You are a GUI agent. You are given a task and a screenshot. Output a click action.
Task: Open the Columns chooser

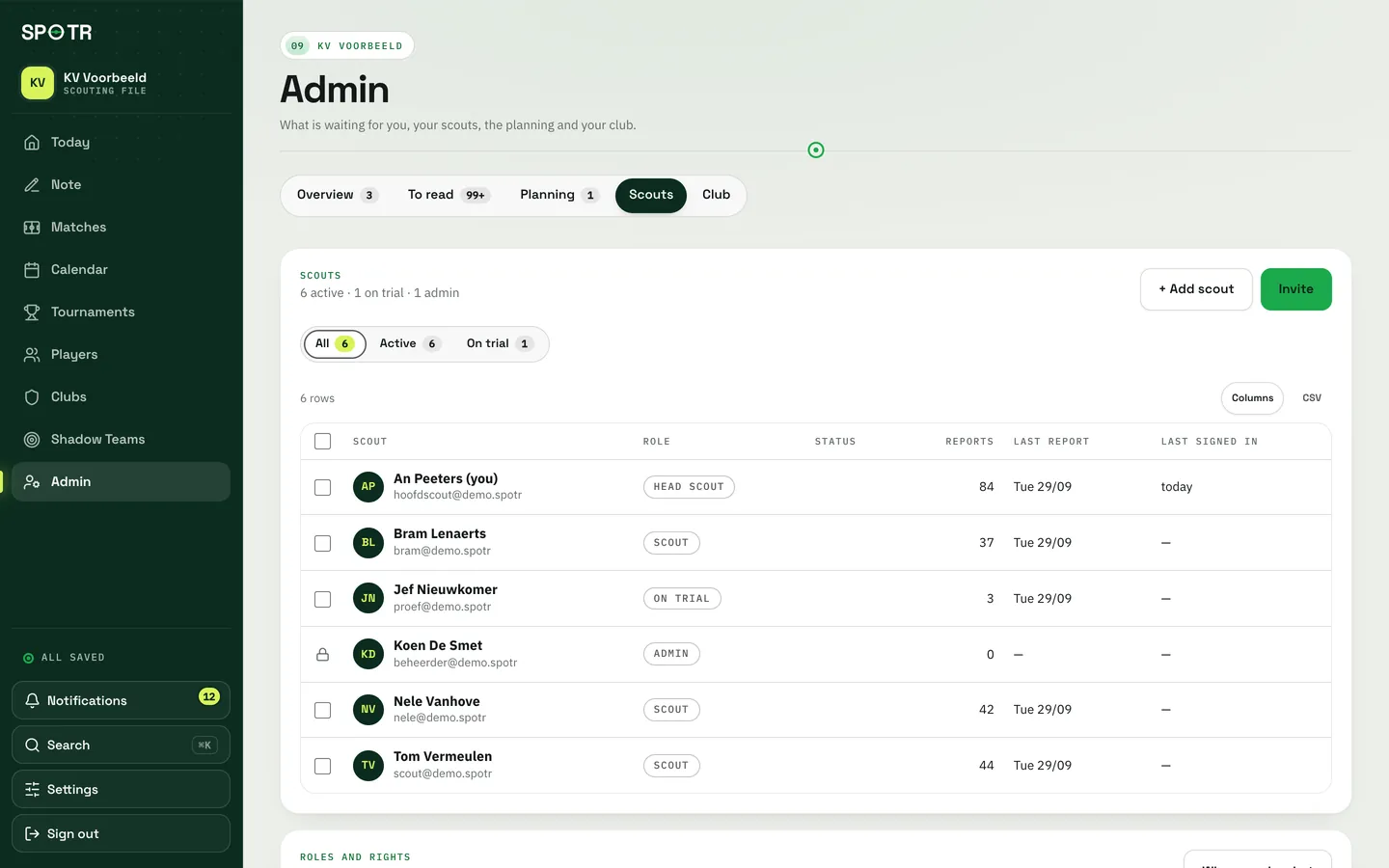coord(1252,398)
